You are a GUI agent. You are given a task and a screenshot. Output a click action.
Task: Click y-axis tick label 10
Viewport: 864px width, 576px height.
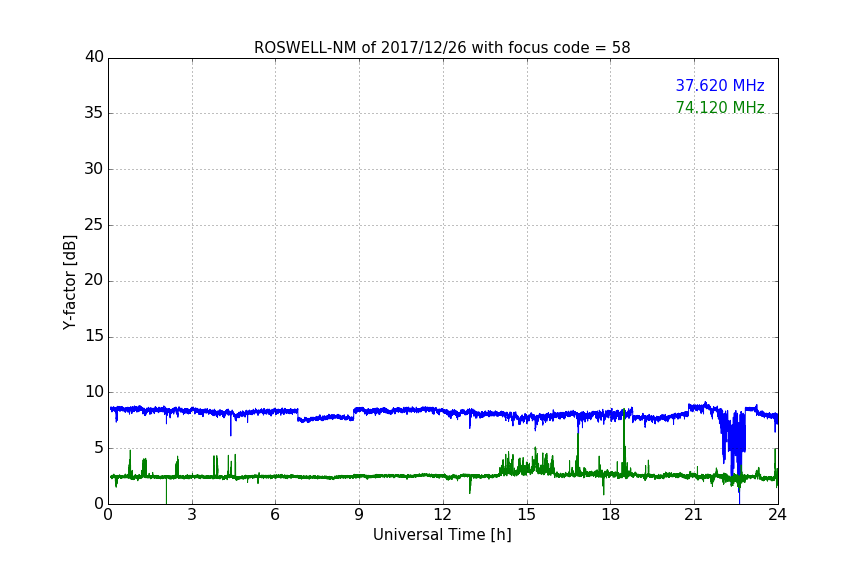[94, 392]
